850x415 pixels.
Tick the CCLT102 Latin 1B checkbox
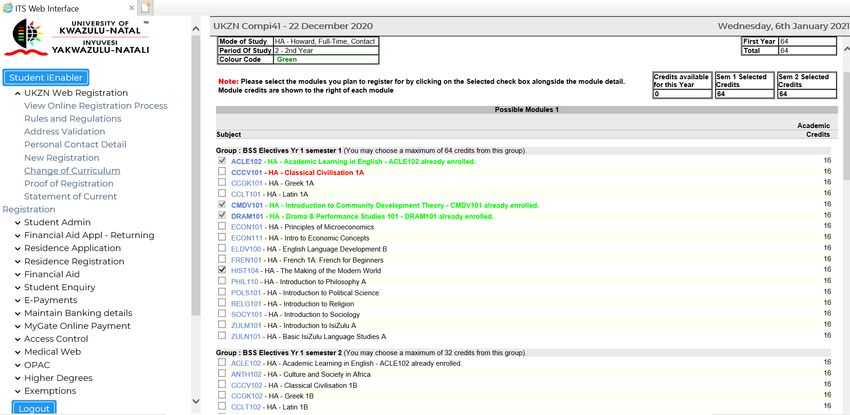click(222, 406)
